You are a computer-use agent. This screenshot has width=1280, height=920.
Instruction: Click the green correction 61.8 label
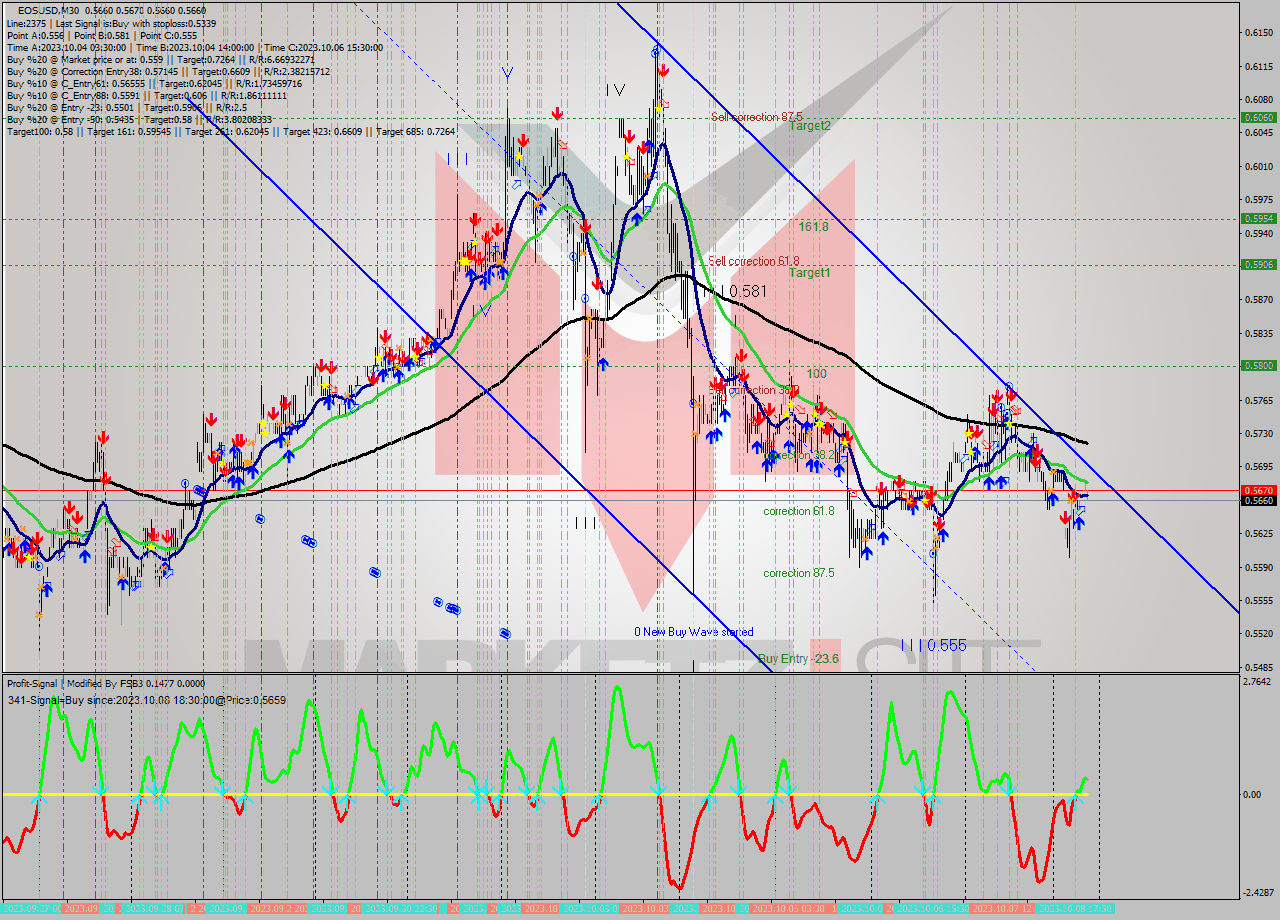point(800,508)
